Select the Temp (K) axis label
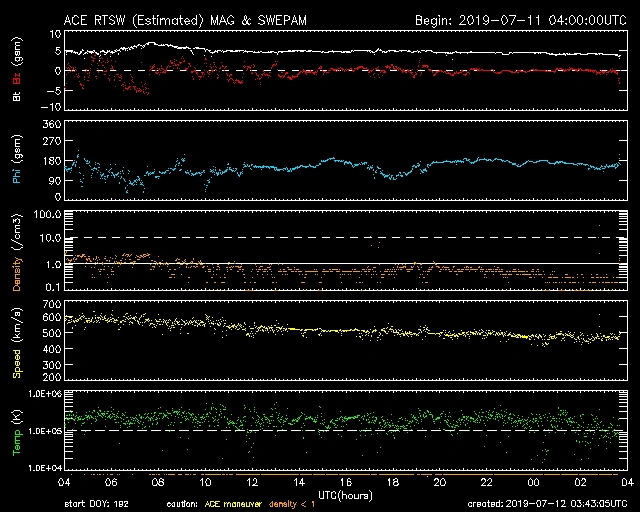The height and width of the screenshot is (512, 640). click(16, 430)
